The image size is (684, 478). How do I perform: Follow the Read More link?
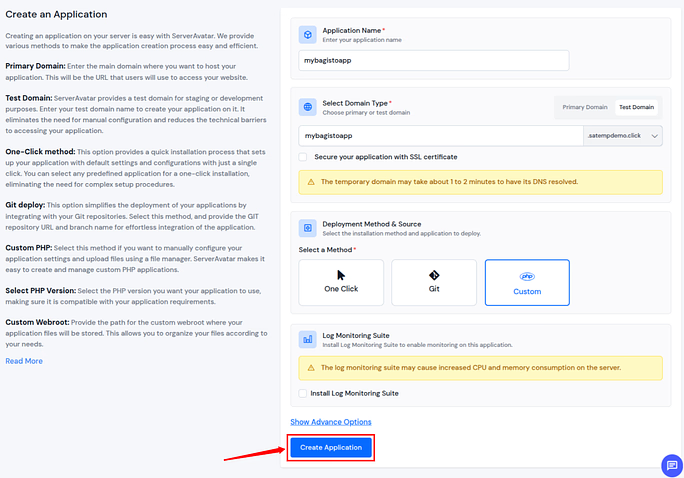[24, 361]
